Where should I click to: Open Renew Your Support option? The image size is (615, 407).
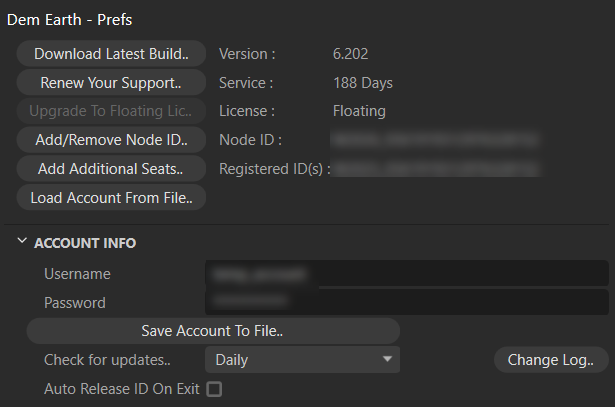click(x=111, y=83)
